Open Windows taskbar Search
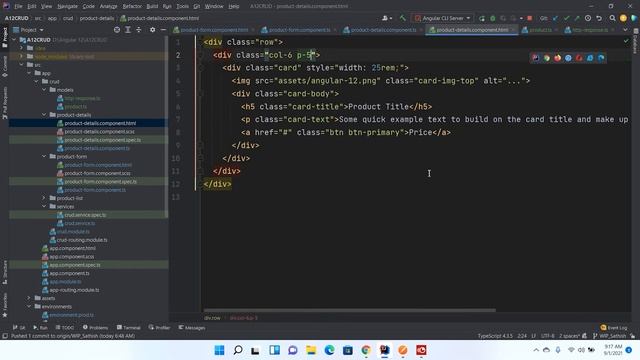This screenshot has height=360, width=640. point(238,350)
